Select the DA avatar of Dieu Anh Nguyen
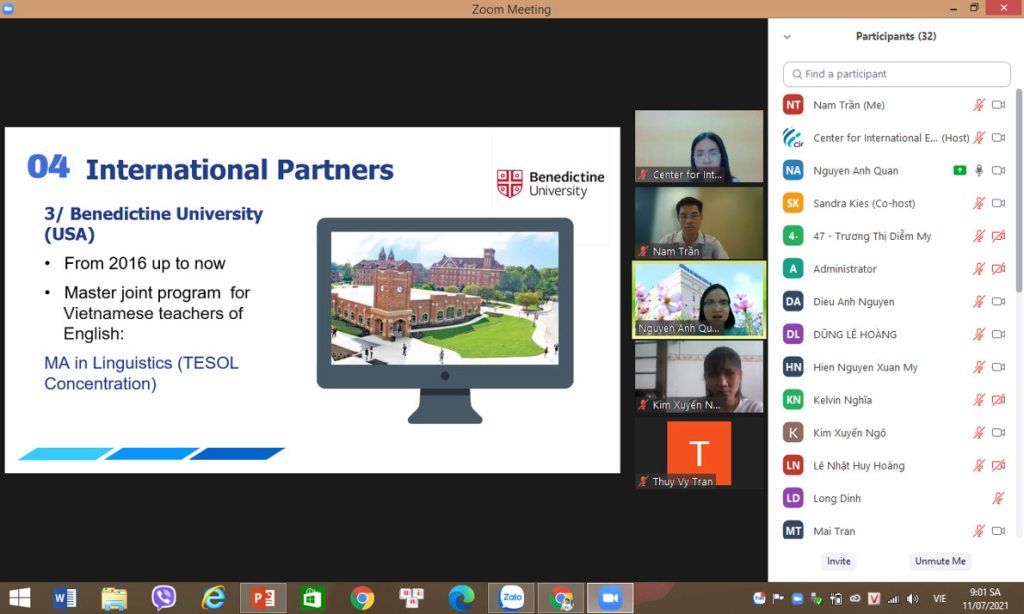This screenshot has height=614, width=1024. pos(793,302)
